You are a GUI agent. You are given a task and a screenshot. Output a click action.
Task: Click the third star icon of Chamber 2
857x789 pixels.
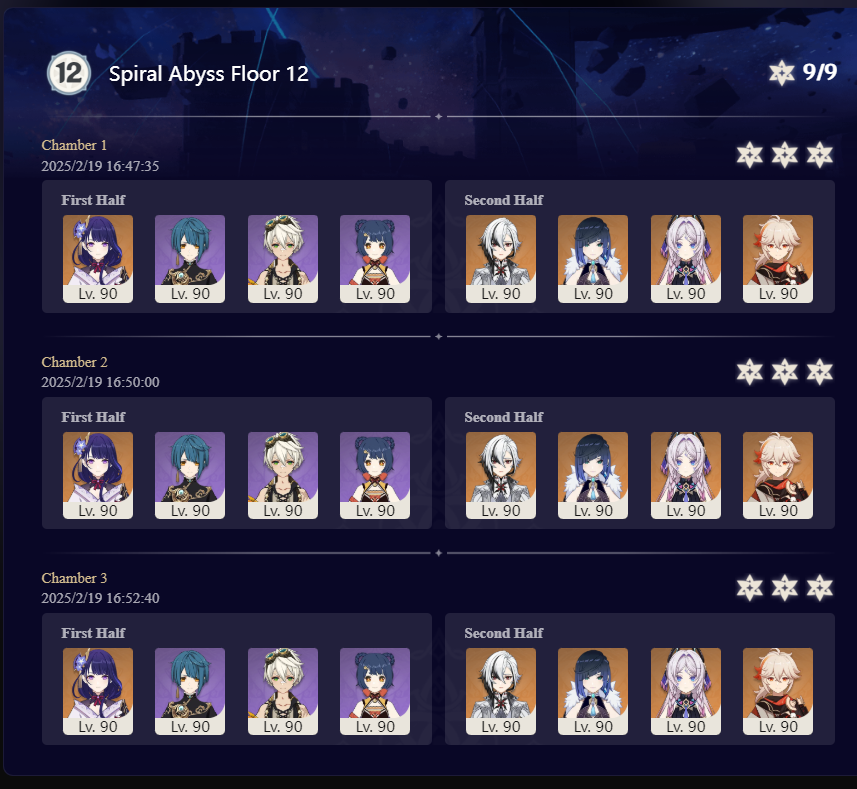click(819, 372)
